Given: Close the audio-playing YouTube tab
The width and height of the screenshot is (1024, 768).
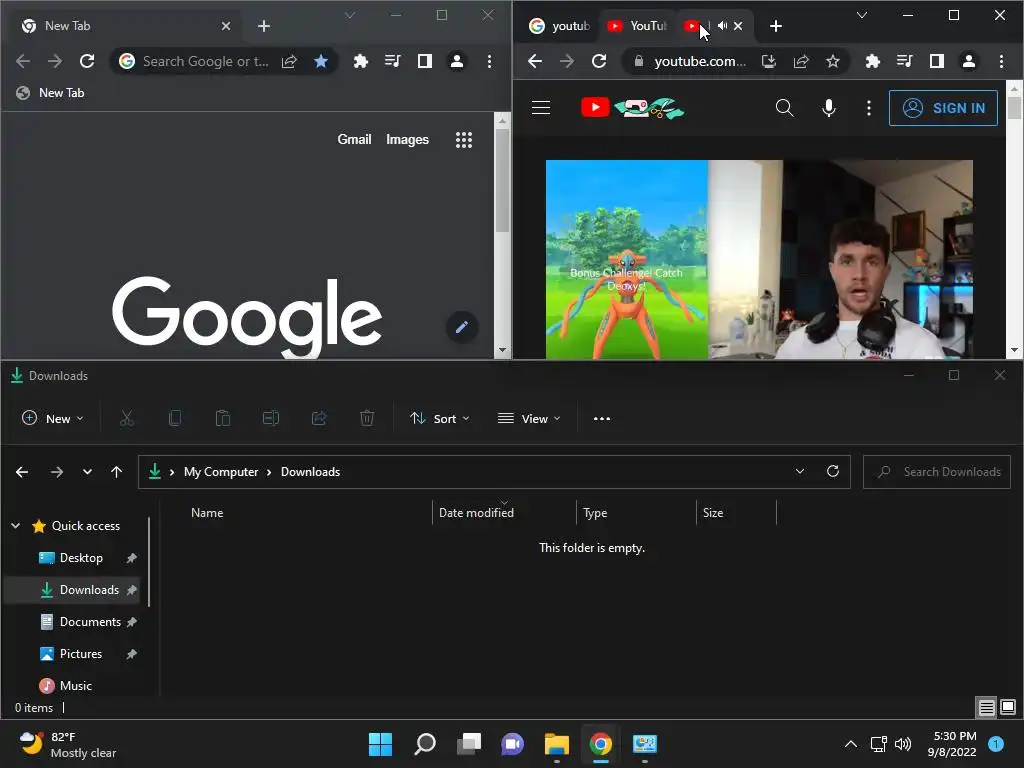Looking at the screenshot, I should click(x=738, y=26).
